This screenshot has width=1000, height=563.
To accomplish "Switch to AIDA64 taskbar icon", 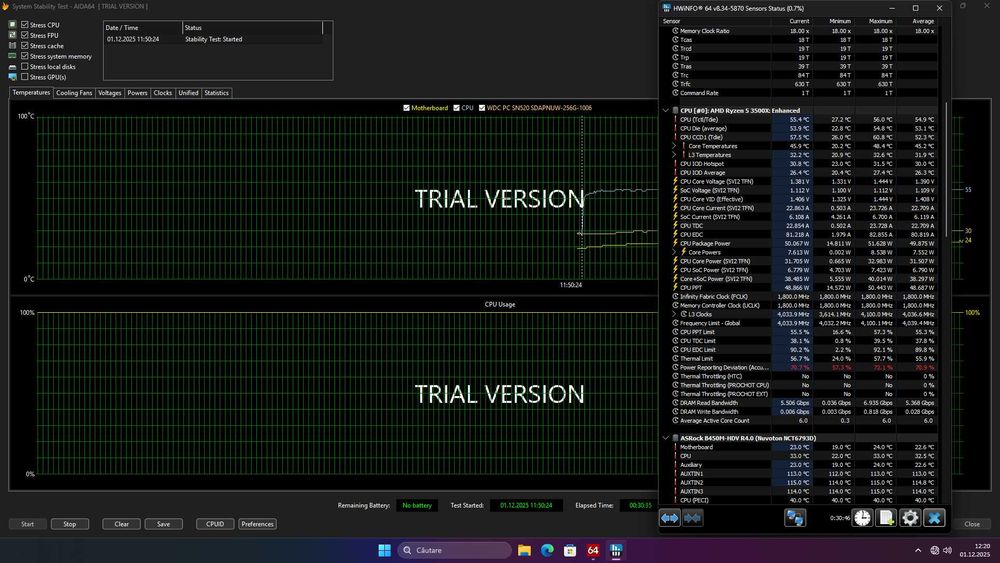I will (x=593, y=550).
